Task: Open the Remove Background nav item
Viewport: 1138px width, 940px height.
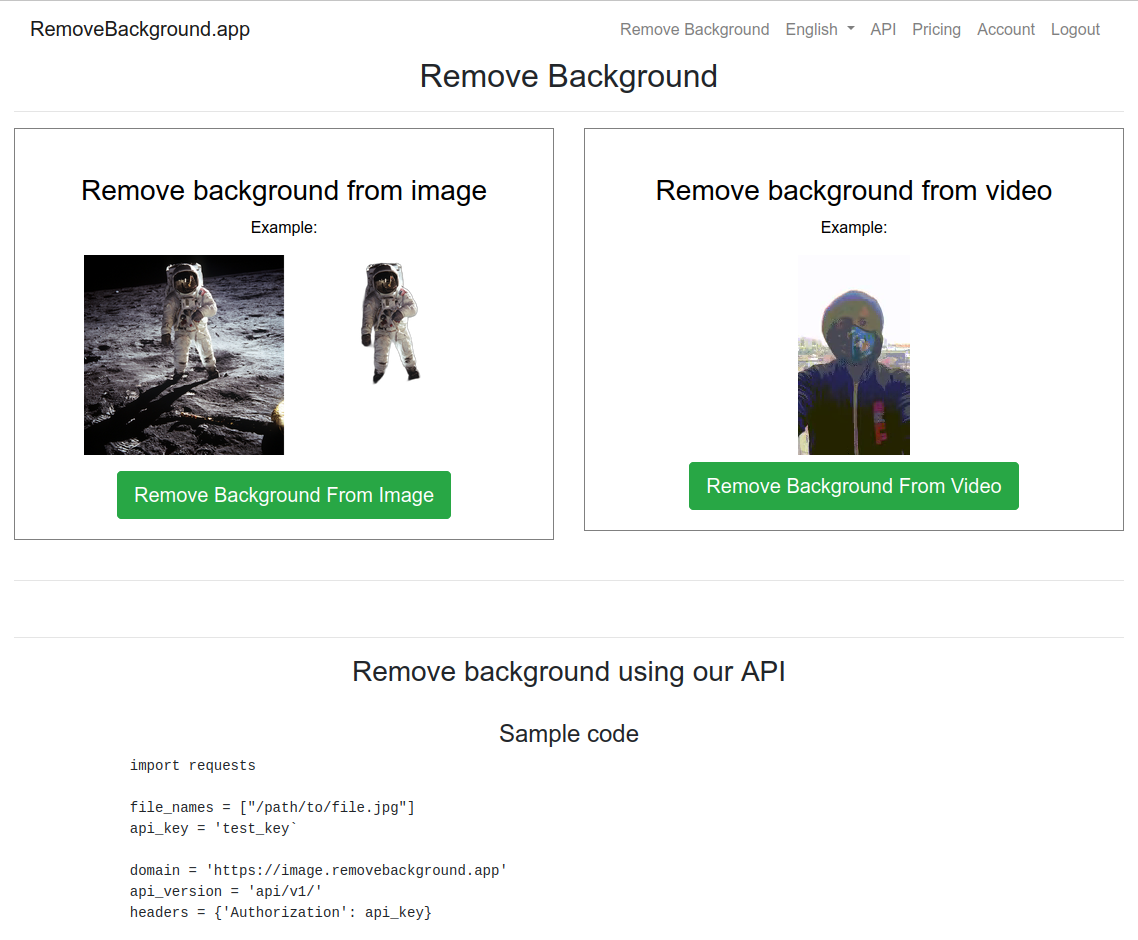Action: click(x=694, y=29)
